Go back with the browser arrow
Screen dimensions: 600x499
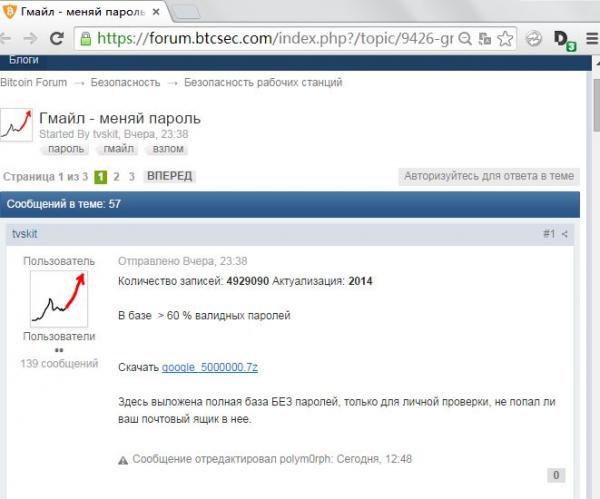point(5,38)
